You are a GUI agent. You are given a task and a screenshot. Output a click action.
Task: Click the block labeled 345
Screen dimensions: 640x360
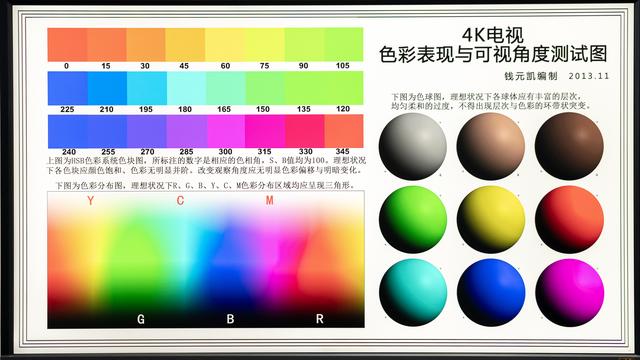click(x=344, y=131)
